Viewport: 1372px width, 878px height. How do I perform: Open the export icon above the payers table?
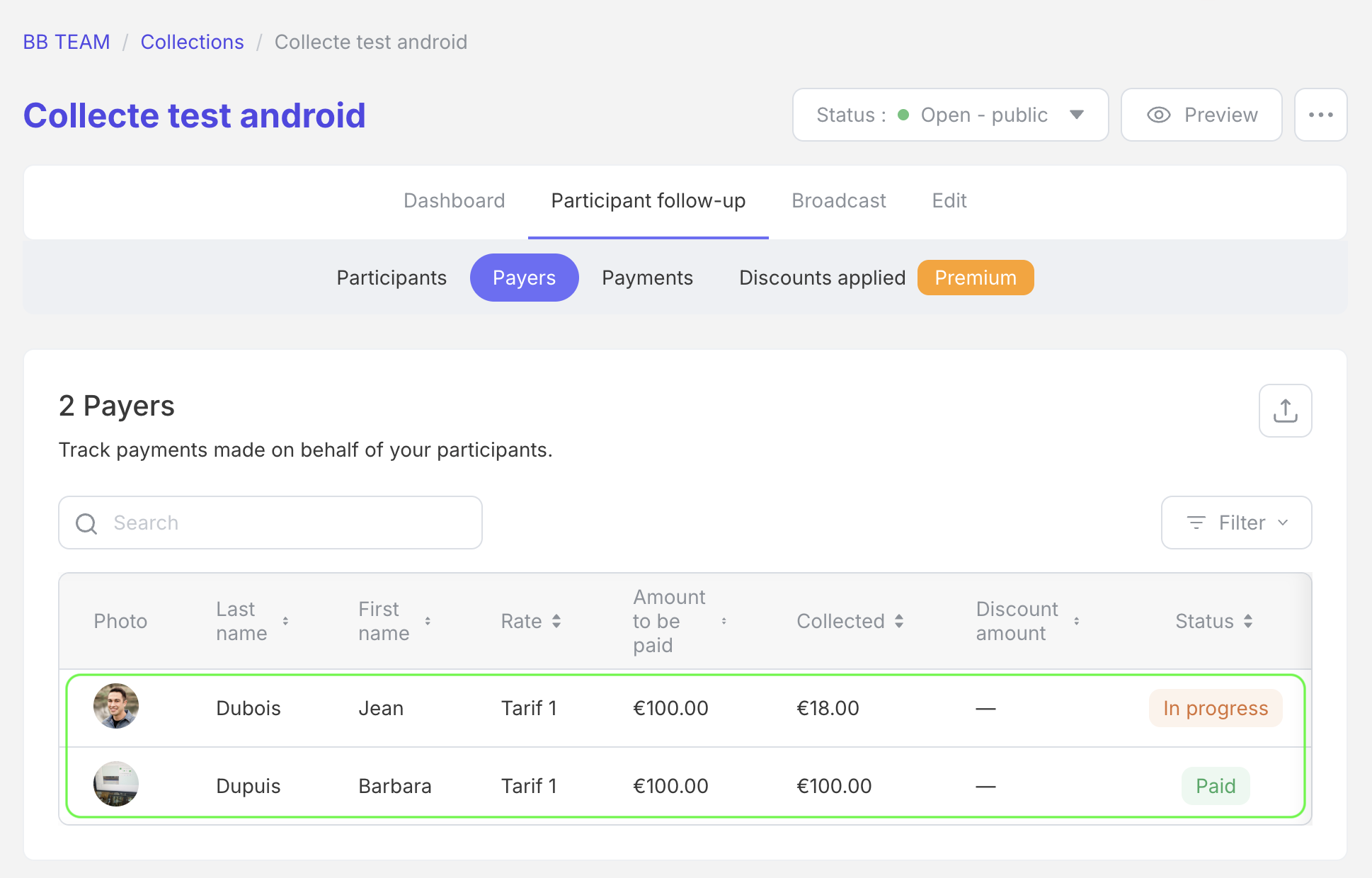pyautogui.click(x=1285, y=411)
